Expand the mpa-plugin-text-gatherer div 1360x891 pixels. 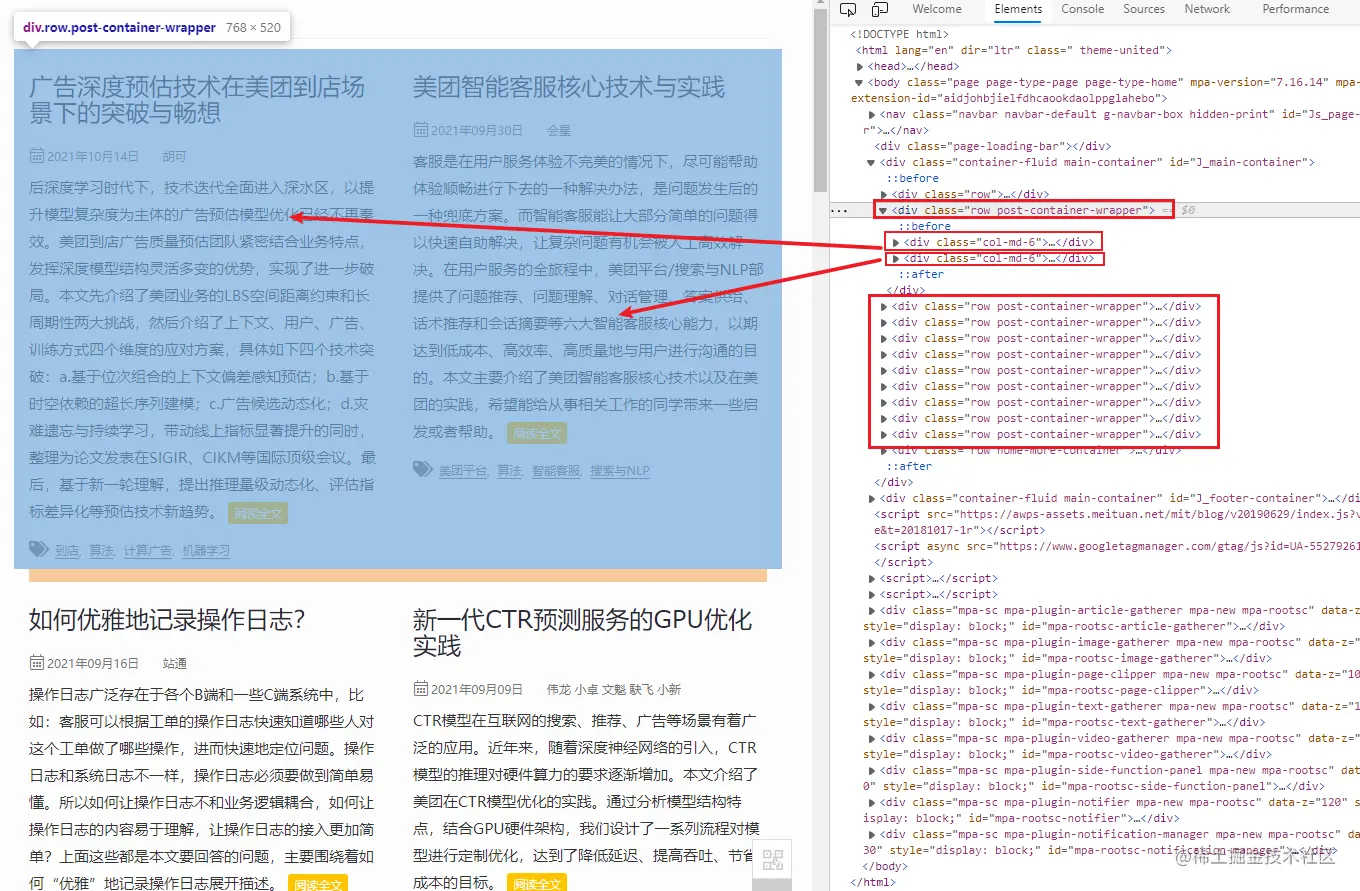[872, 706]
